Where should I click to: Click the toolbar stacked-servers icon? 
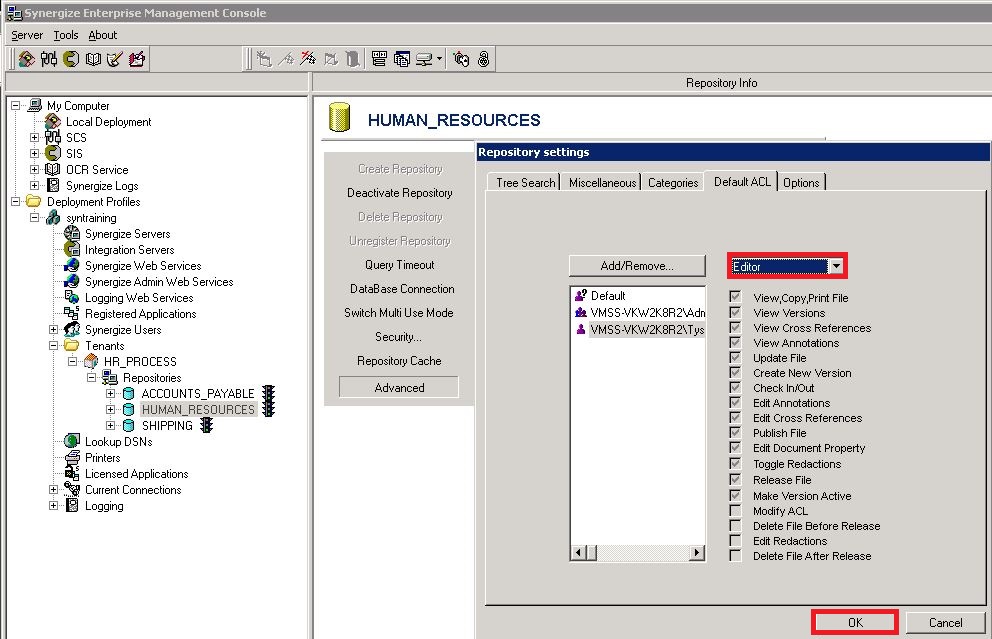(x=379, y=59)
